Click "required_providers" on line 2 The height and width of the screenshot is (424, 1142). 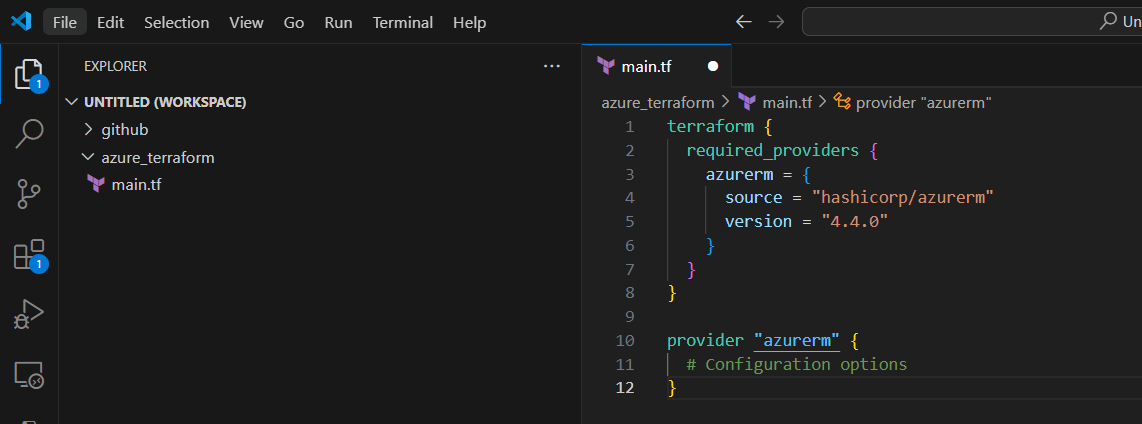(773, 151)
